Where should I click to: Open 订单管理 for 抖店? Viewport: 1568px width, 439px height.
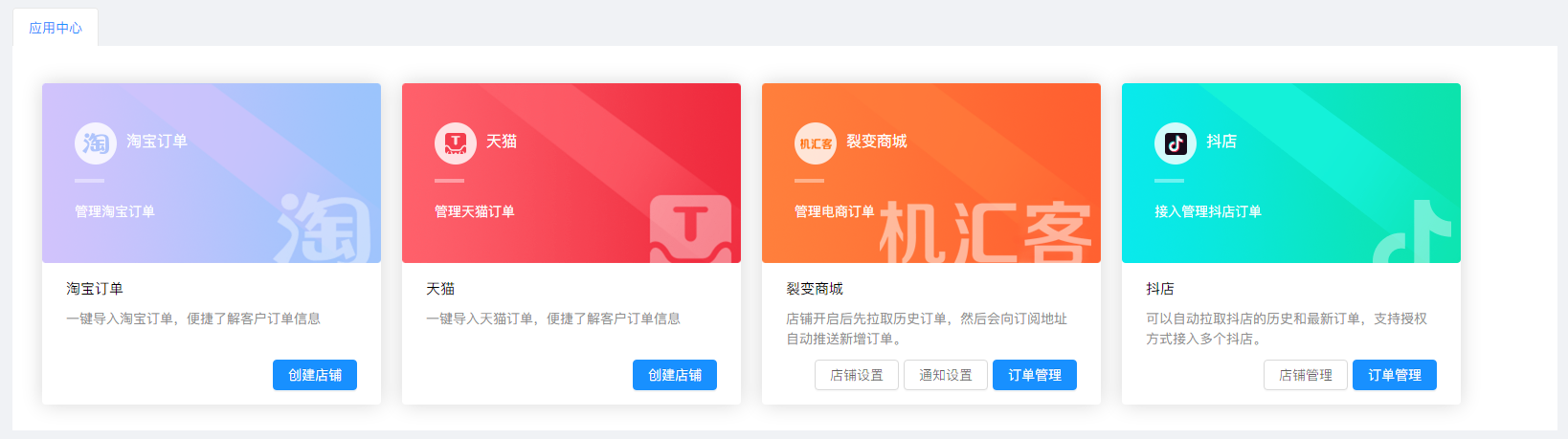[1395, 375]
